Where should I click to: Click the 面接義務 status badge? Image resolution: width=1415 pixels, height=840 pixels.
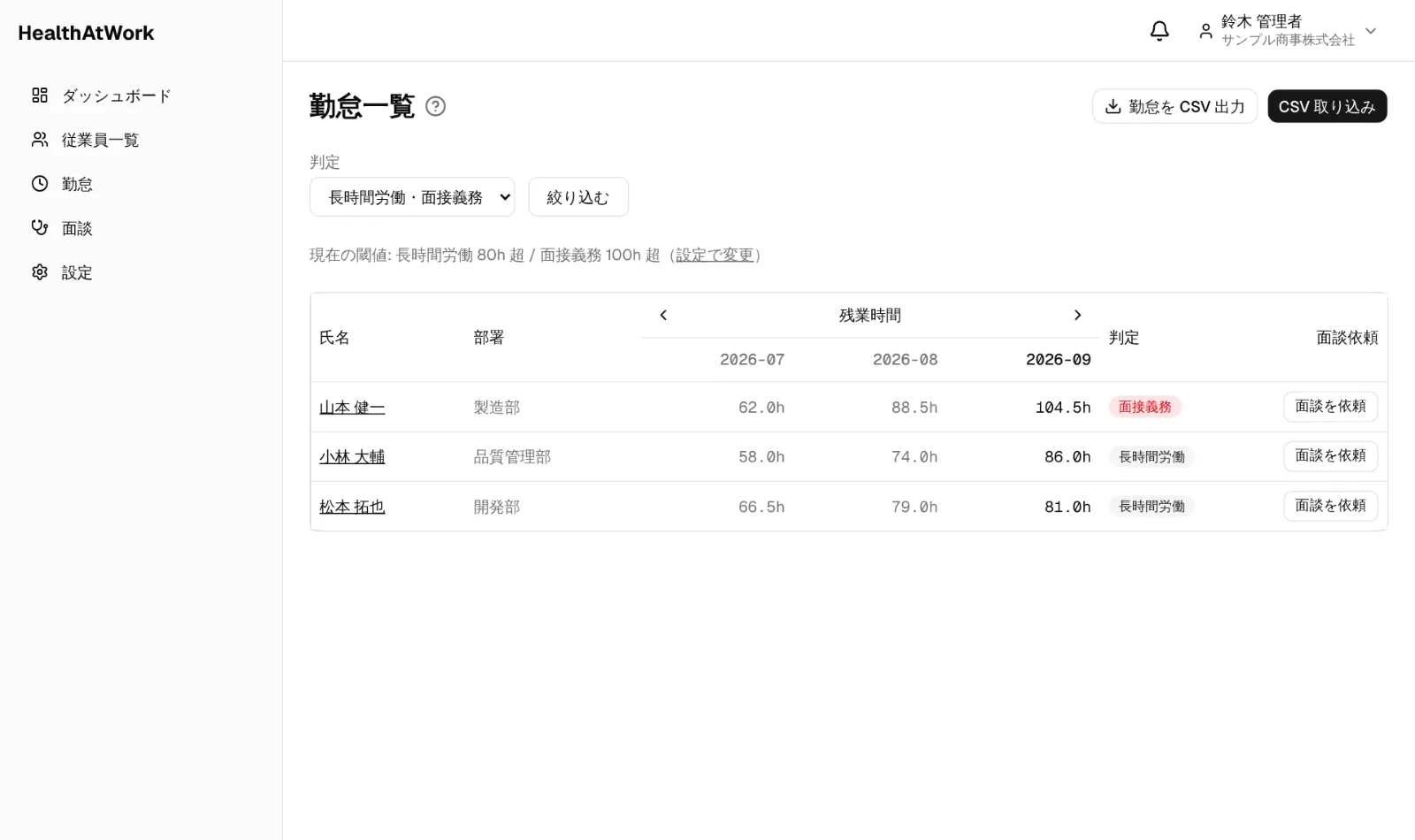(1144, 407)
